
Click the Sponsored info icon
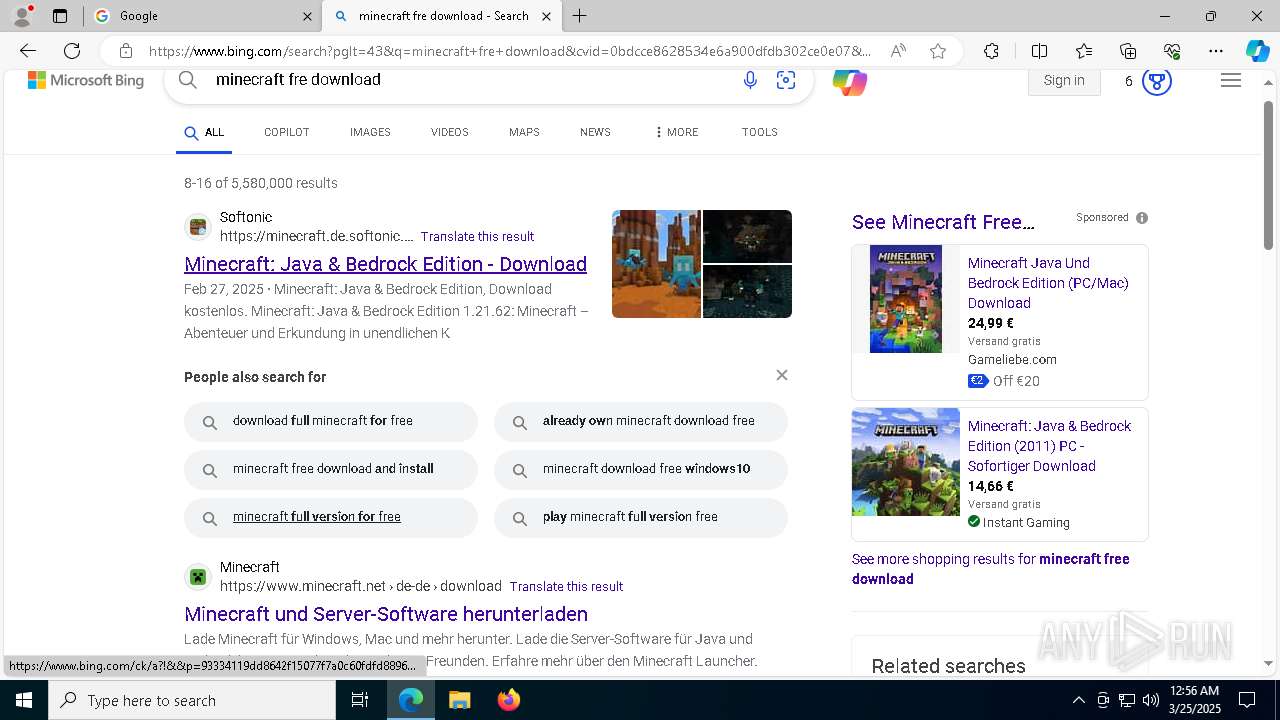[x=1142, y=218]
